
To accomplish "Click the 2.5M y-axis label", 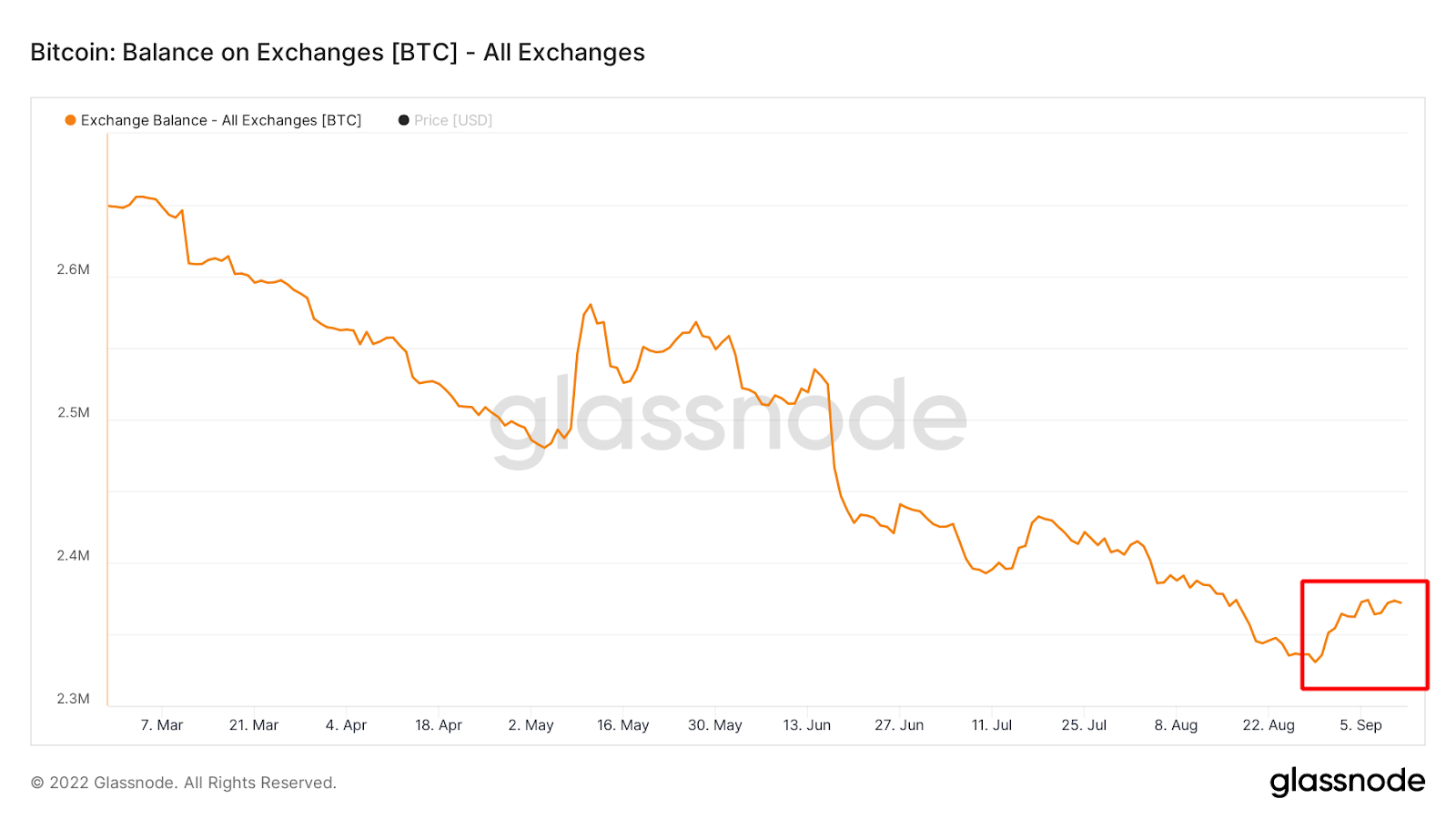I will pos(74,412).
